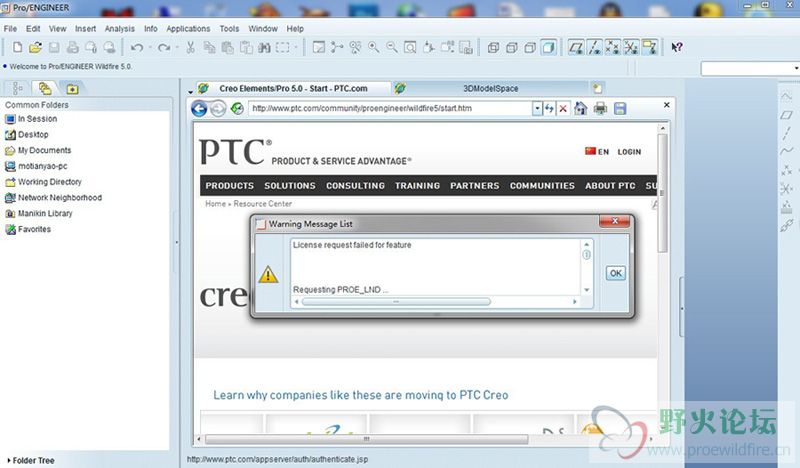Open the PRODUCTS navigation link

click(x=229, y=186)
